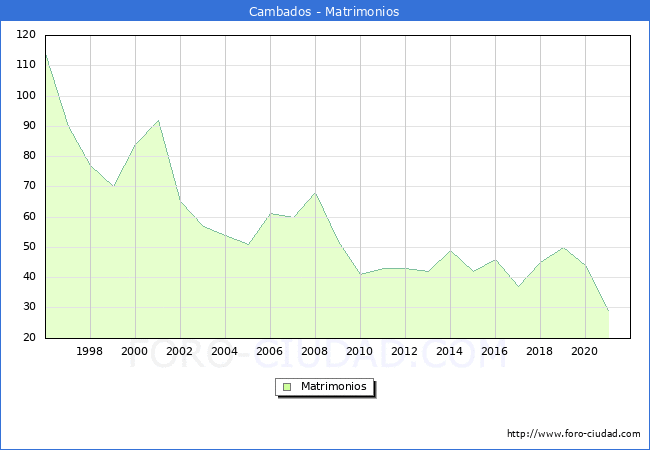Click the x-axis year label 2014
The width and height of the screenshot is (650, 450).
pyautogui.click(x=449, y=351)
